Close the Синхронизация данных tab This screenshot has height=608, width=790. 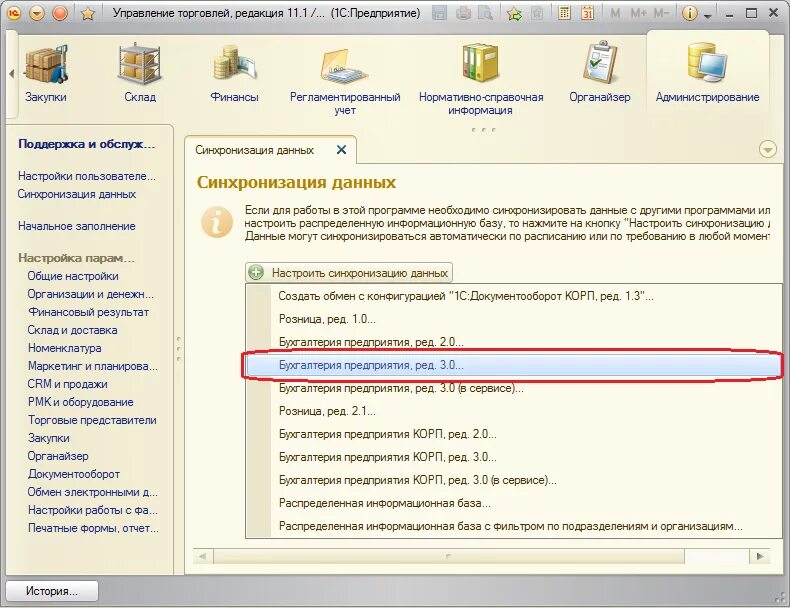click(341, 150)
